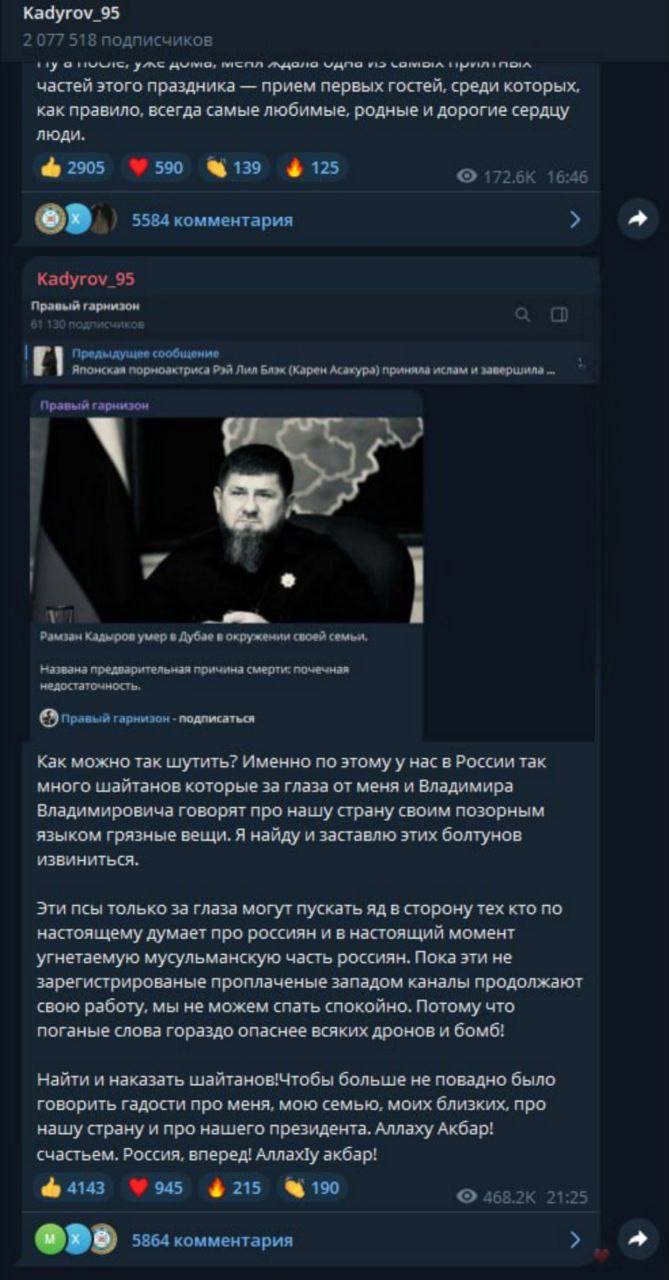The height and width of the screenshot is (1280, 669).
Task: Click the search icon in embedded channel header
Action: pos(523,315)
